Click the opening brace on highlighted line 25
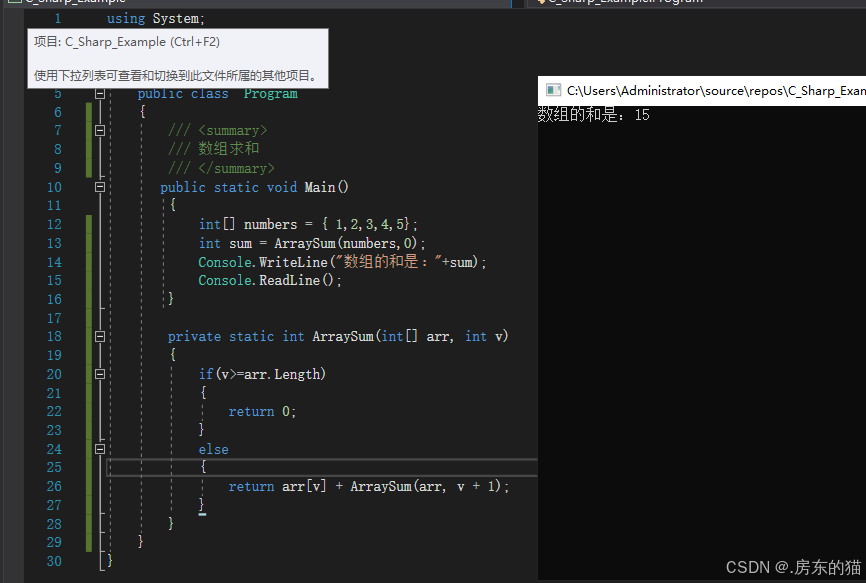The width and height of the screenshot is (866, 583). [203, 467]
